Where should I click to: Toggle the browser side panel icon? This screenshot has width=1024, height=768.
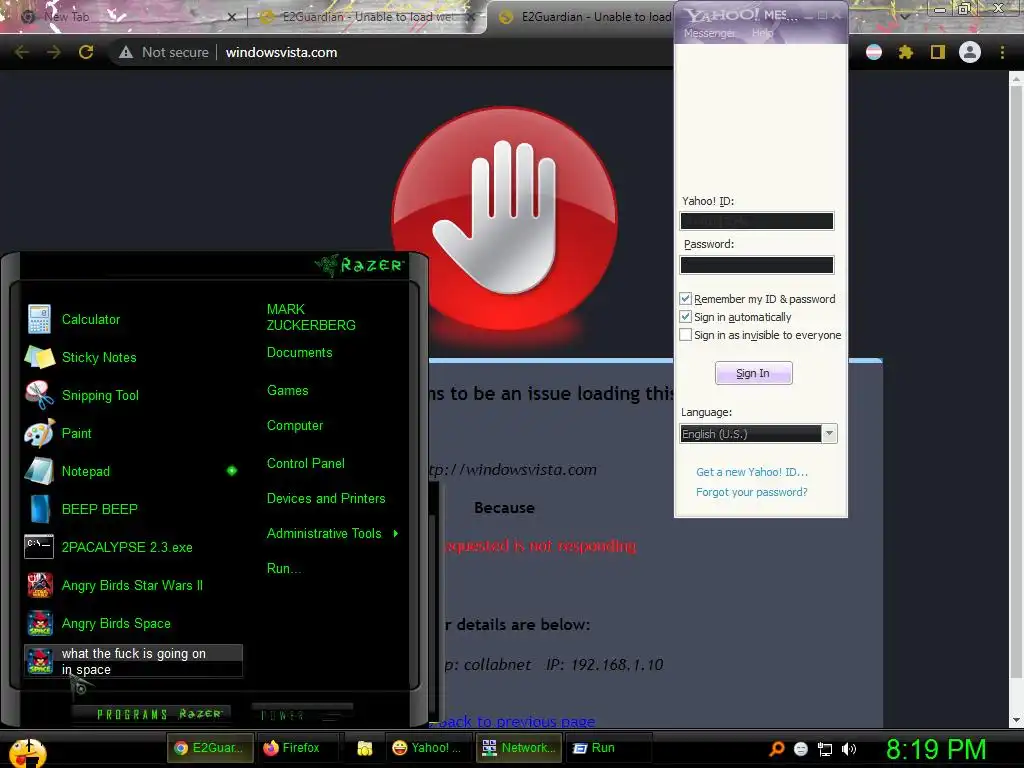938,52
